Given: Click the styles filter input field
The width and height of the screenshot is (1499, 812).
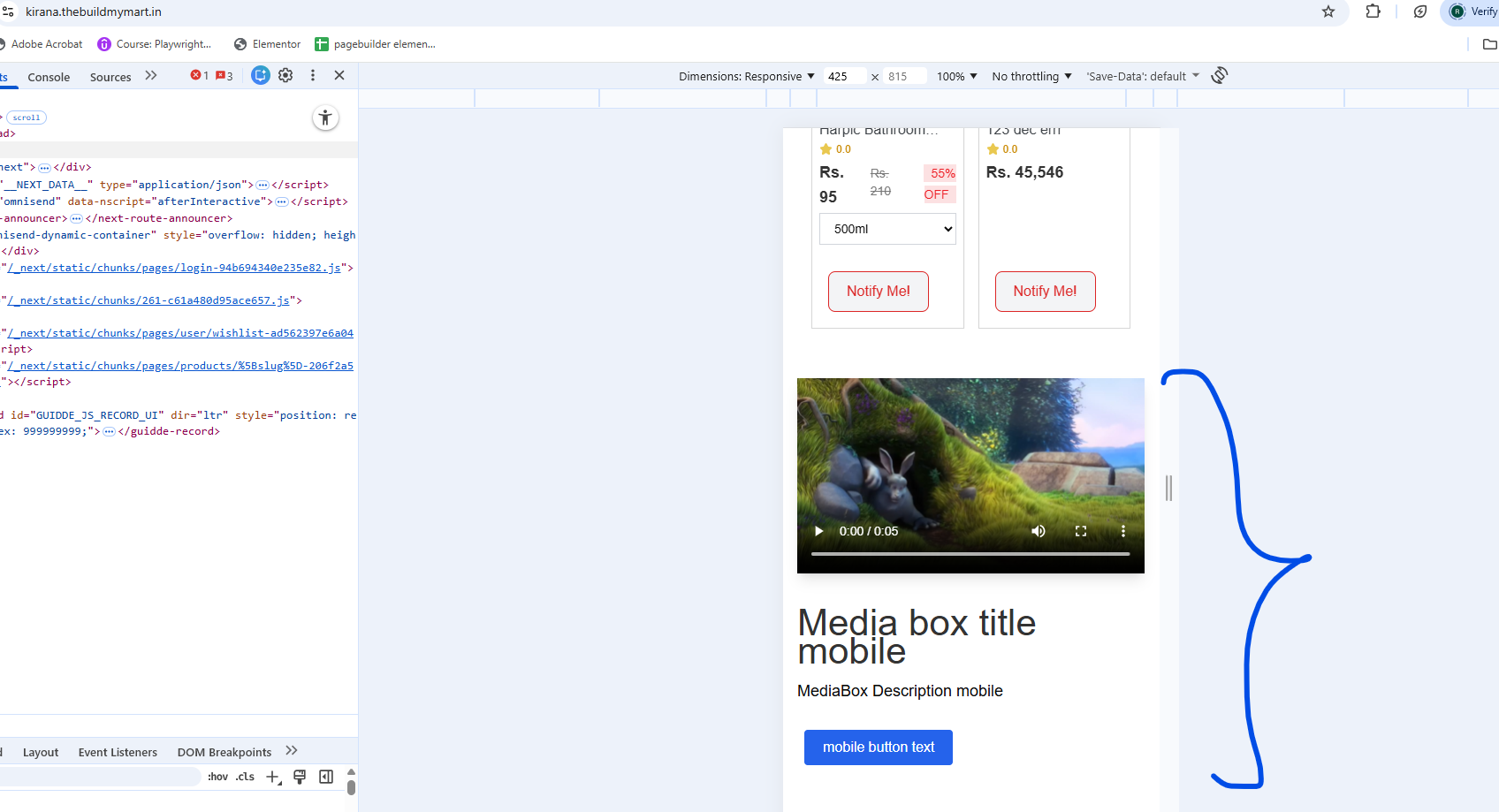Looking at the screenshot, I should point(100,777).
